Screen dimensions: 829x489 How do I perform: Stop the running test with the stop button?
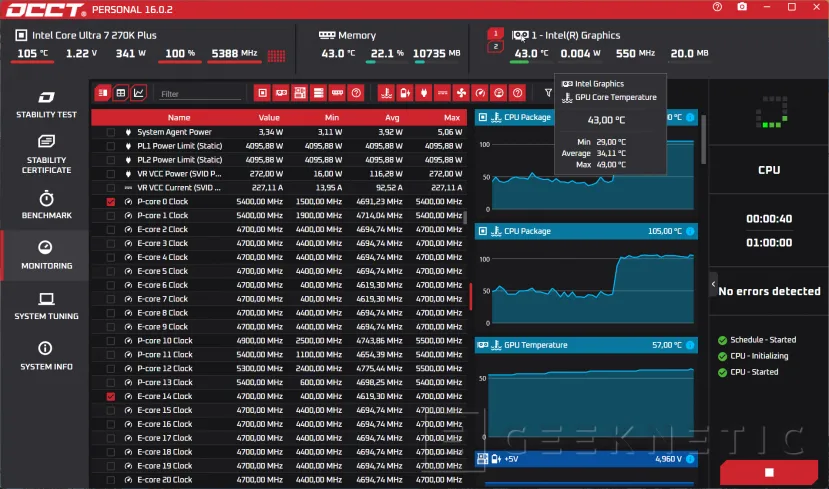[768, 472]
